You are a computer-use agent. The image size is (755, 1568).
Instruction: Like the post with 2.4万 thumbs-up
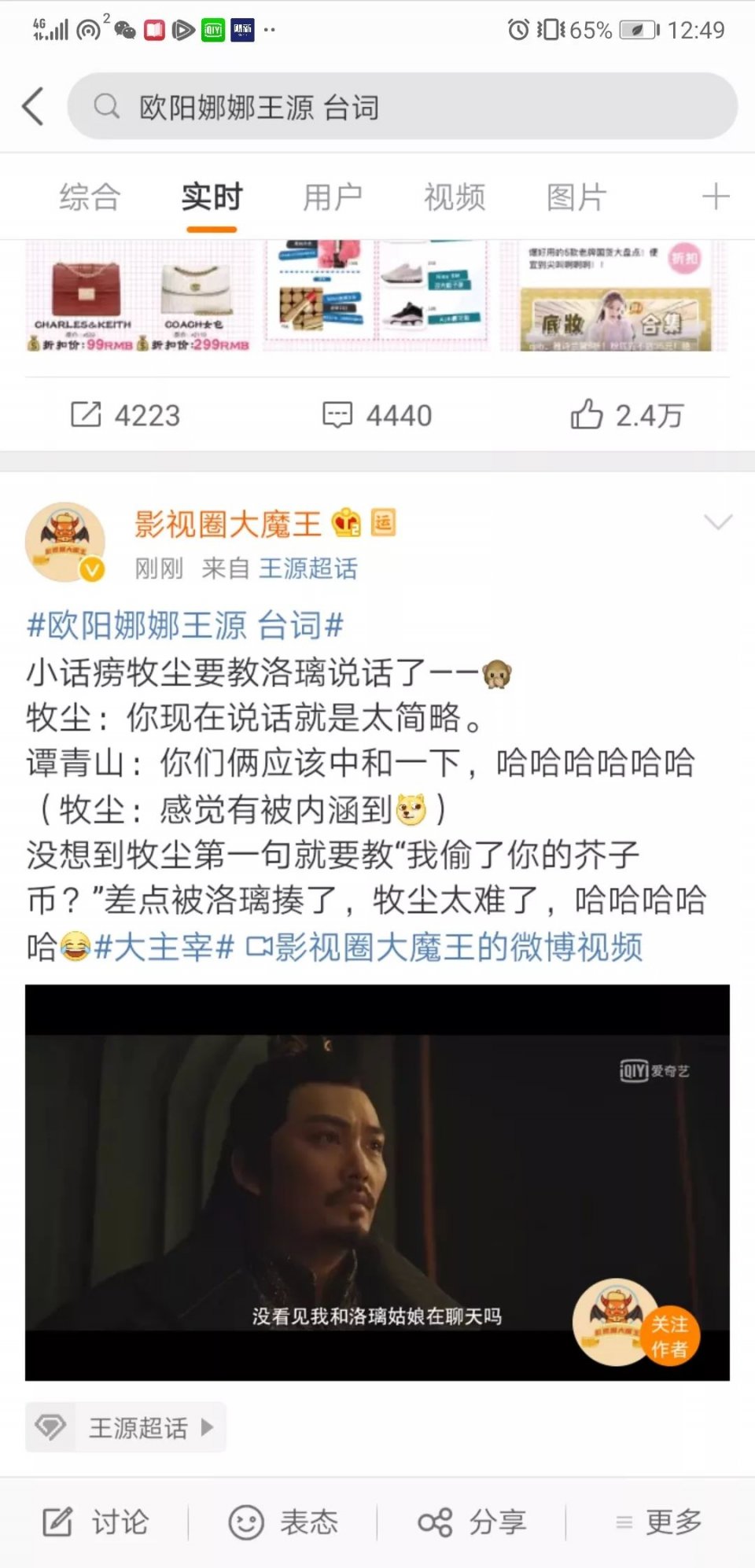(x=587, y=414)
